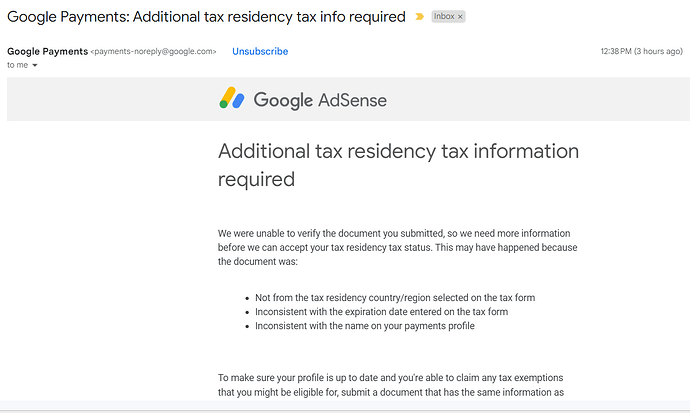690x413 pixels.
Task: Click the Google AdSense logo icon
Action: click(232, 99)
